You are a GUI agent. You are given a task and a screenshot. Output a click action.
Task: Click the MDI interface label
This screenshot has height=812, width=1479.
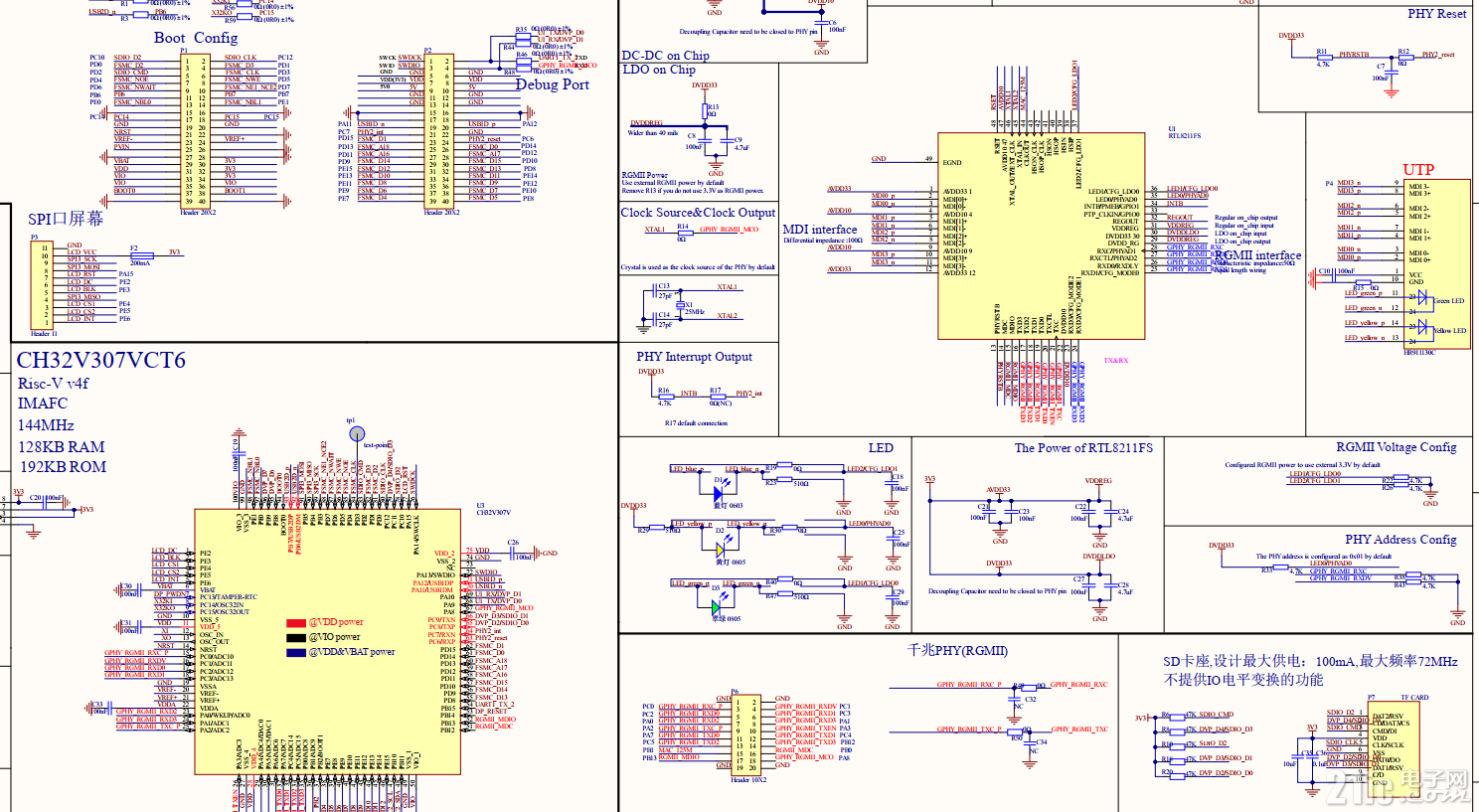tap(820, 230)
